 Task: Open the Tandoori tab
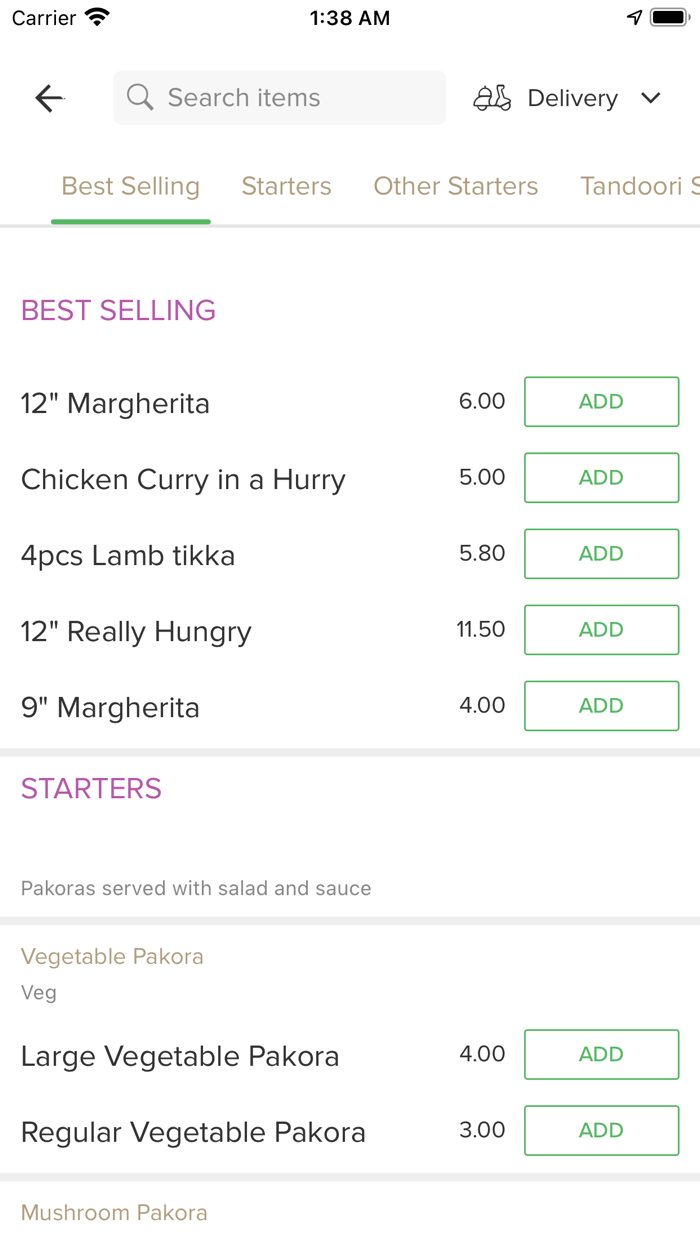[638, 186]
